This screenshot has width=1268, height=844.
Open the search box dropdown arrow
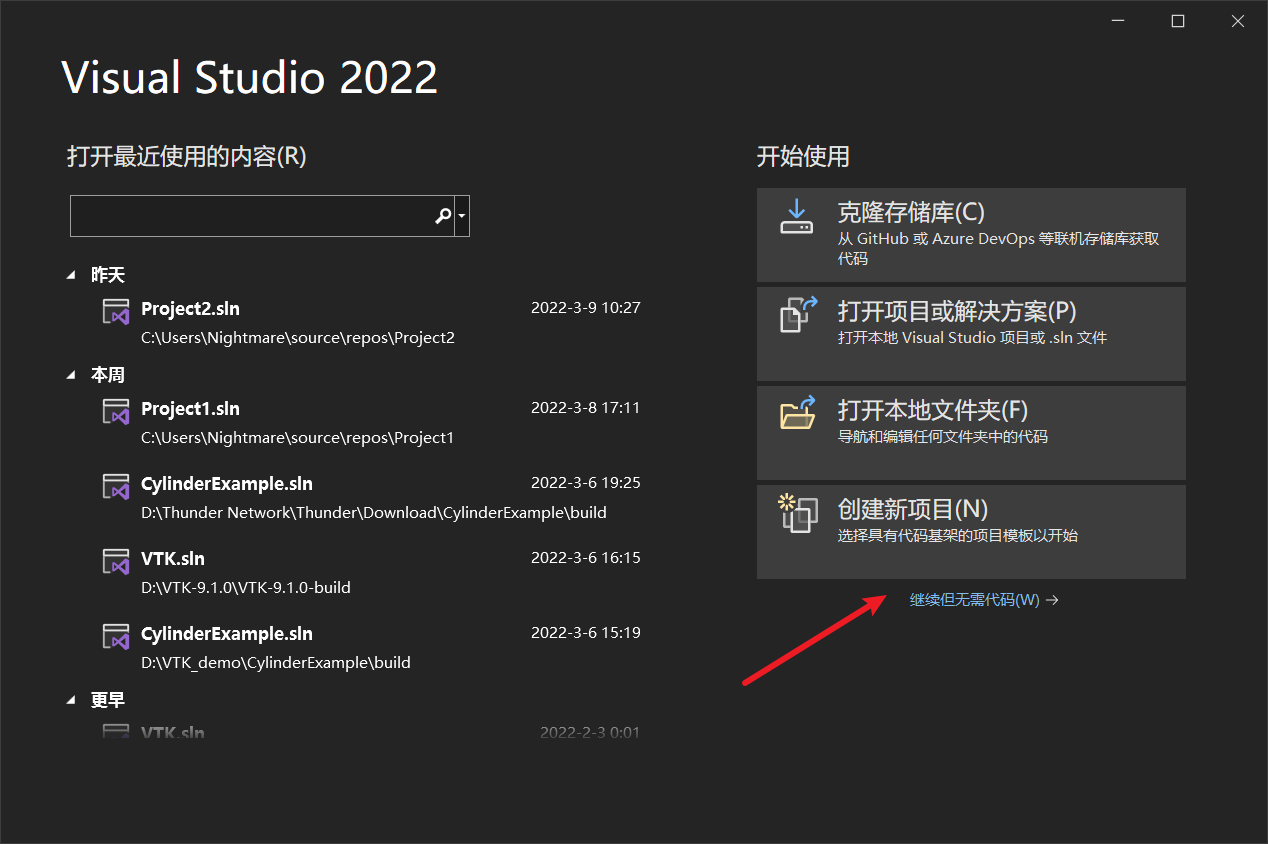(x=462, y=216)
